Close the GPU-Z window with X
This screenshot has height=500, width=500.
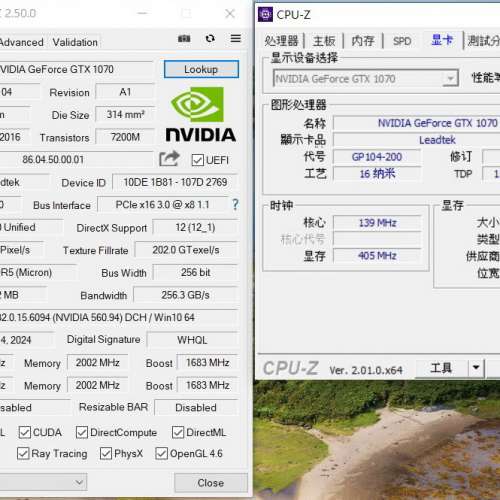click(230, 14)
